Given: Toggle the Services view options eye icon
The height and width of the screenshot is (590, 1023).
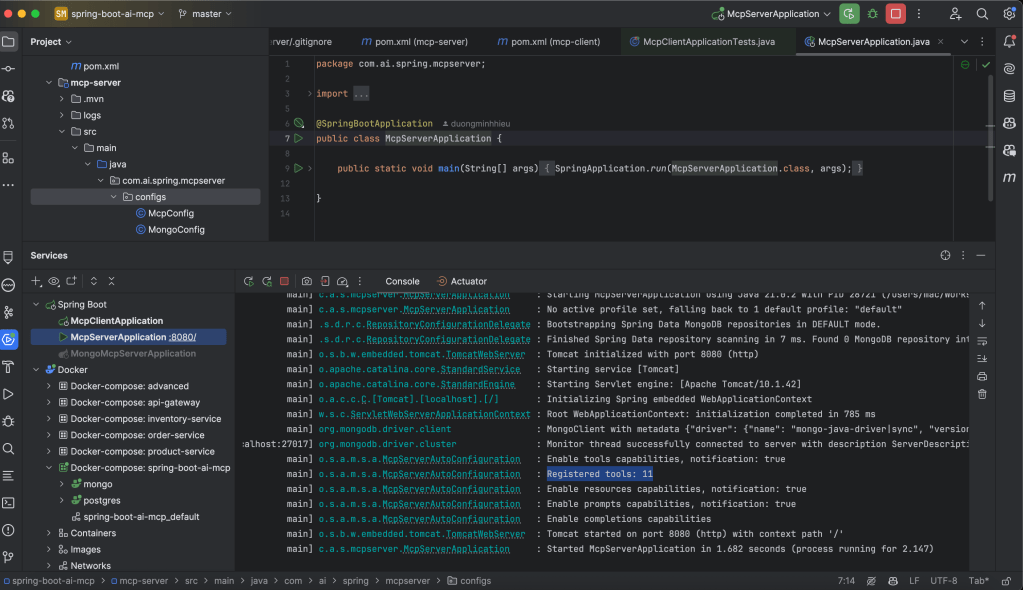Looking at the screenshot, I should [x=54, y=282].
